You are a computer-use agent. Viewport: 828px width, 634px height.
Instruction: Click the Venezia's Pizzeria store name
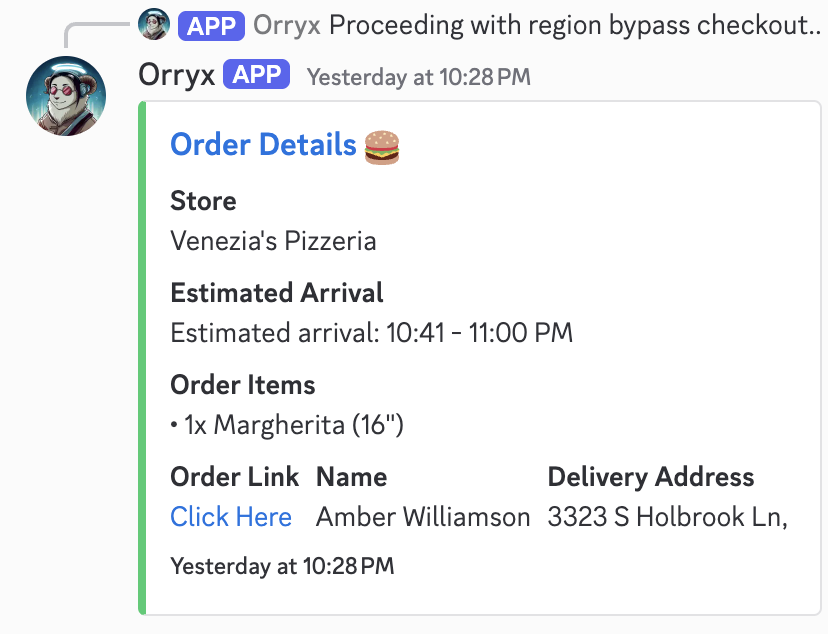click(273, 241)
